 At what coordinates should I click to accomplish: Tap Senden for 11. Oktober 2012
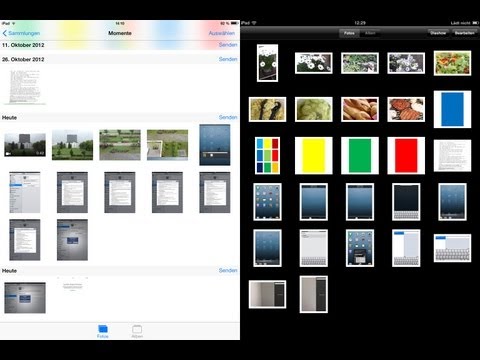click(228, 45)
